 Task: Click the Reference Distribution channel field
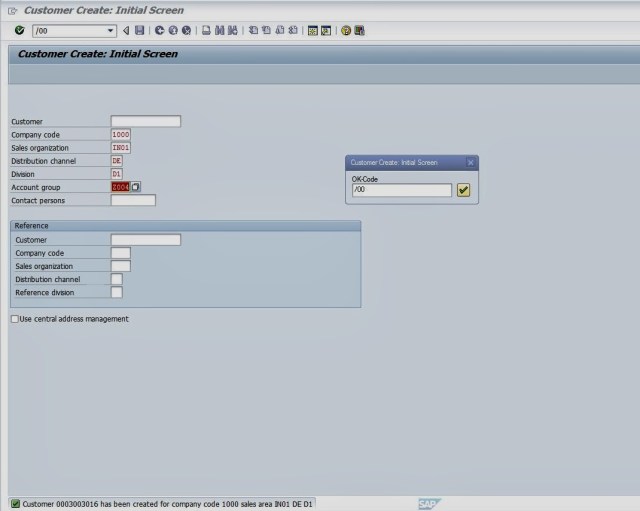[x=117, y=279]
